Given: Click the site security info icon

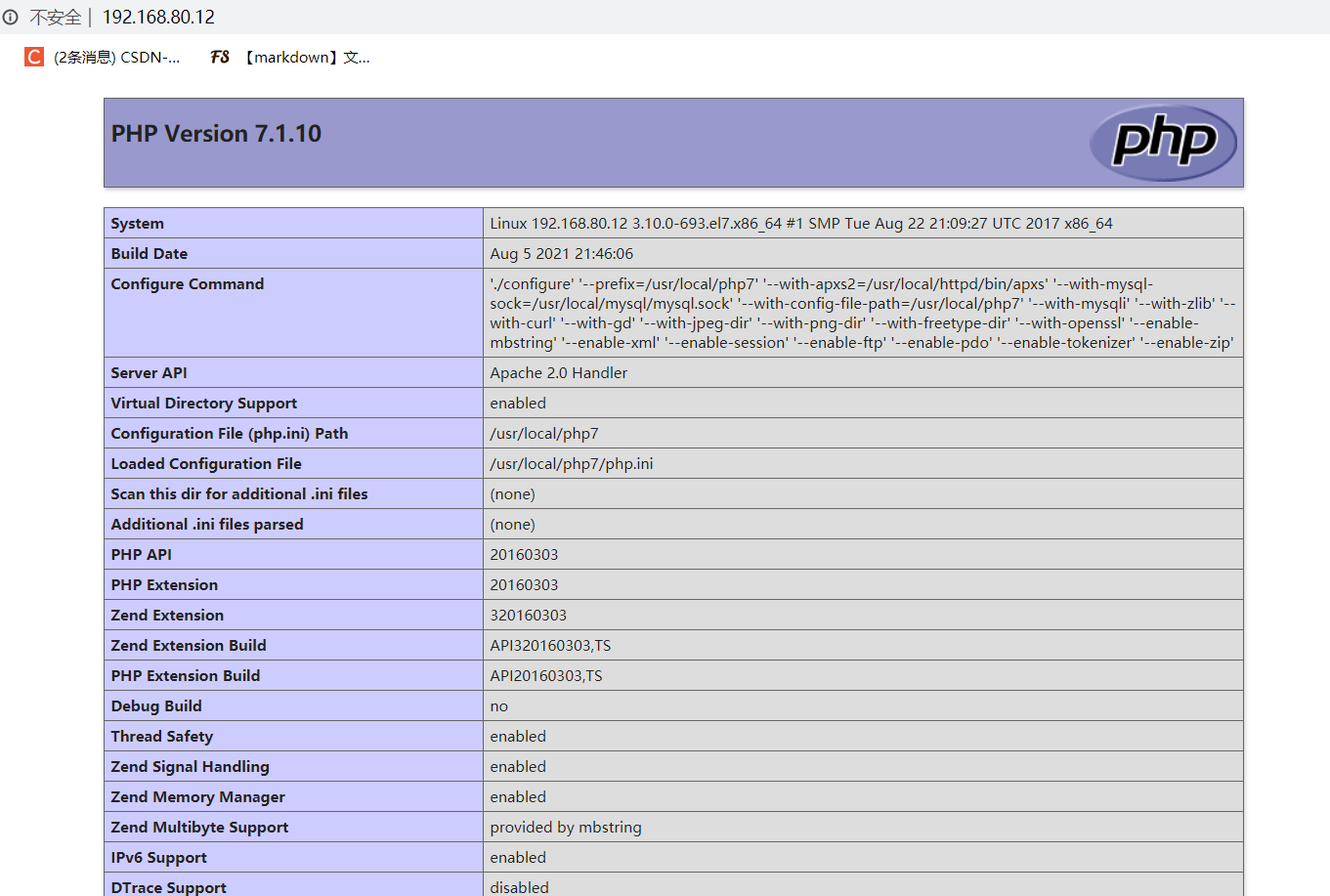Looking at the screenshot, I should pyautogui.click(x=11, y=17).
